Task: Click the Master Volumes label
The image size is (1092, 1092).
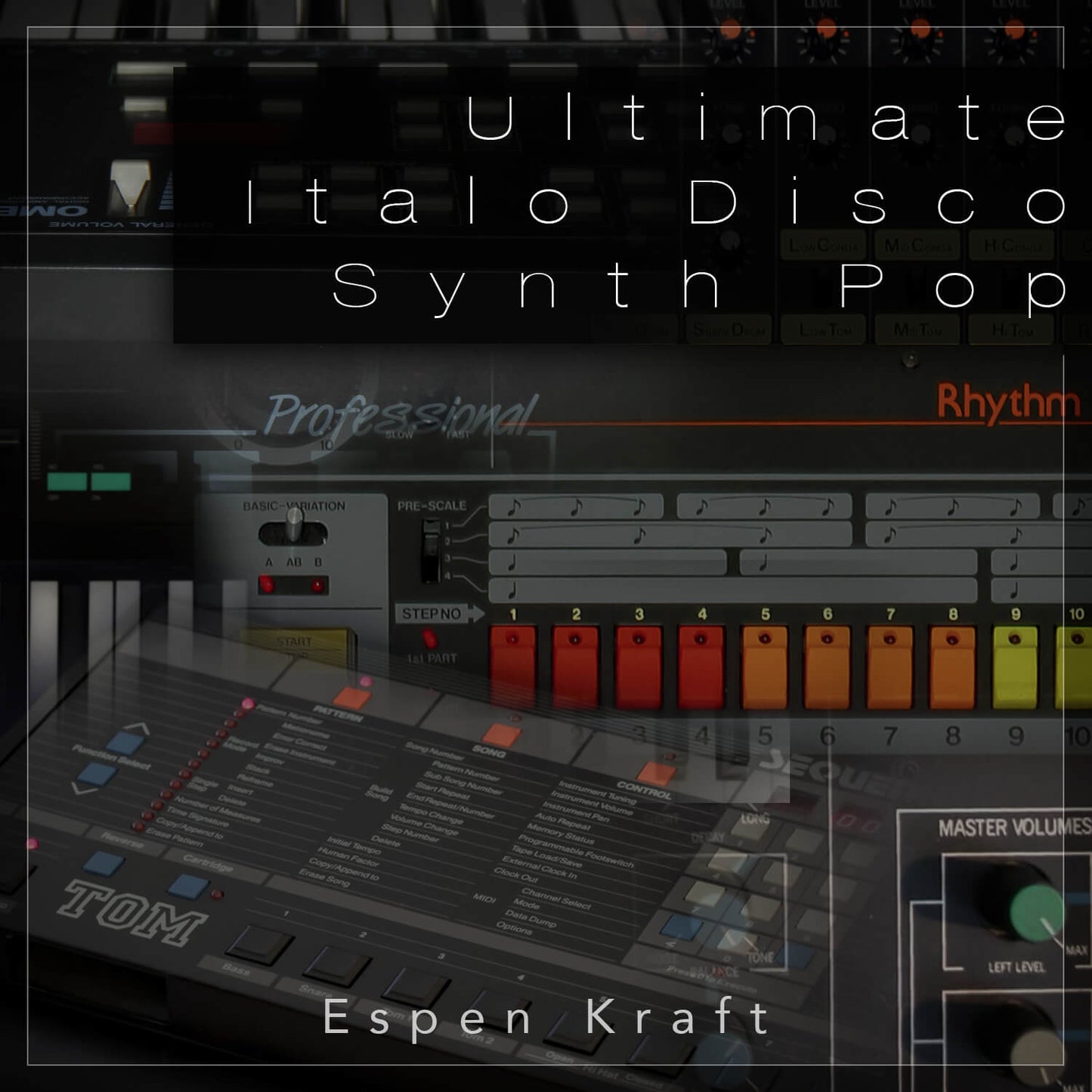Action: pyautogui.click(x=1014, y=828)
